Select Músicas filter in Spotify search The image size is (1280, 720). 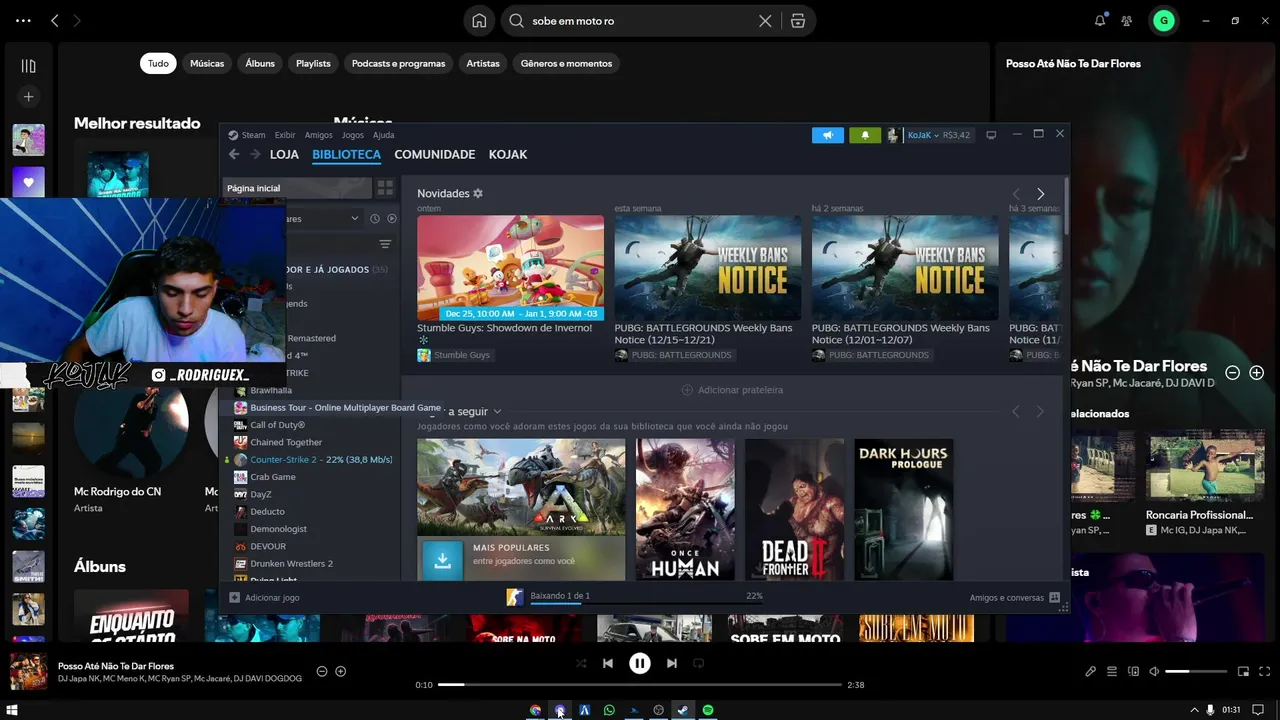207,63
